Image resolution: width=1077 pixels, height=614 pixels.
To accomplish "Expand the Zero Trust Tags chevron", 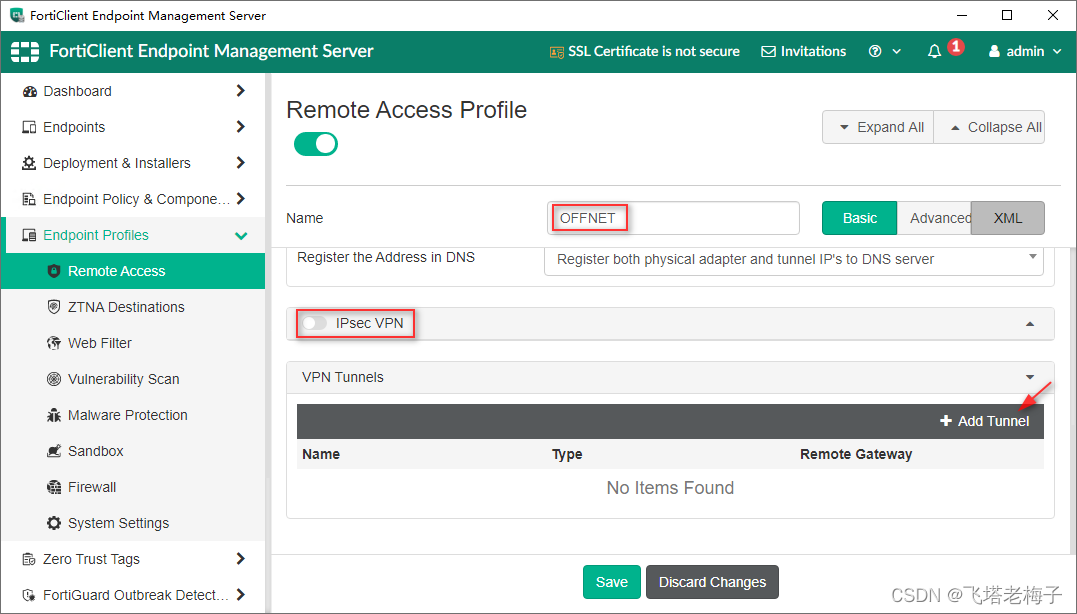I will (x=240, y=558).
